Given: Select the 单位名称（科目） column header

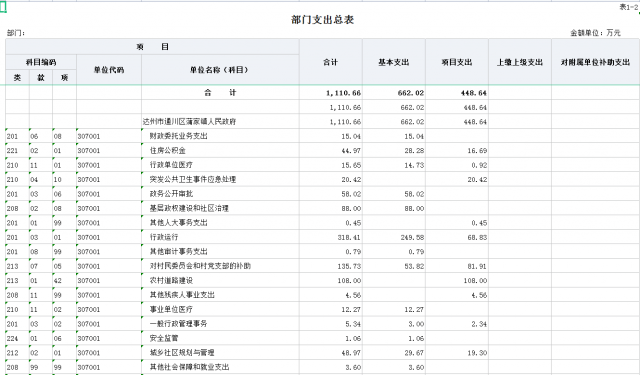Looking at the screenshot, I should tap(220, 70).
